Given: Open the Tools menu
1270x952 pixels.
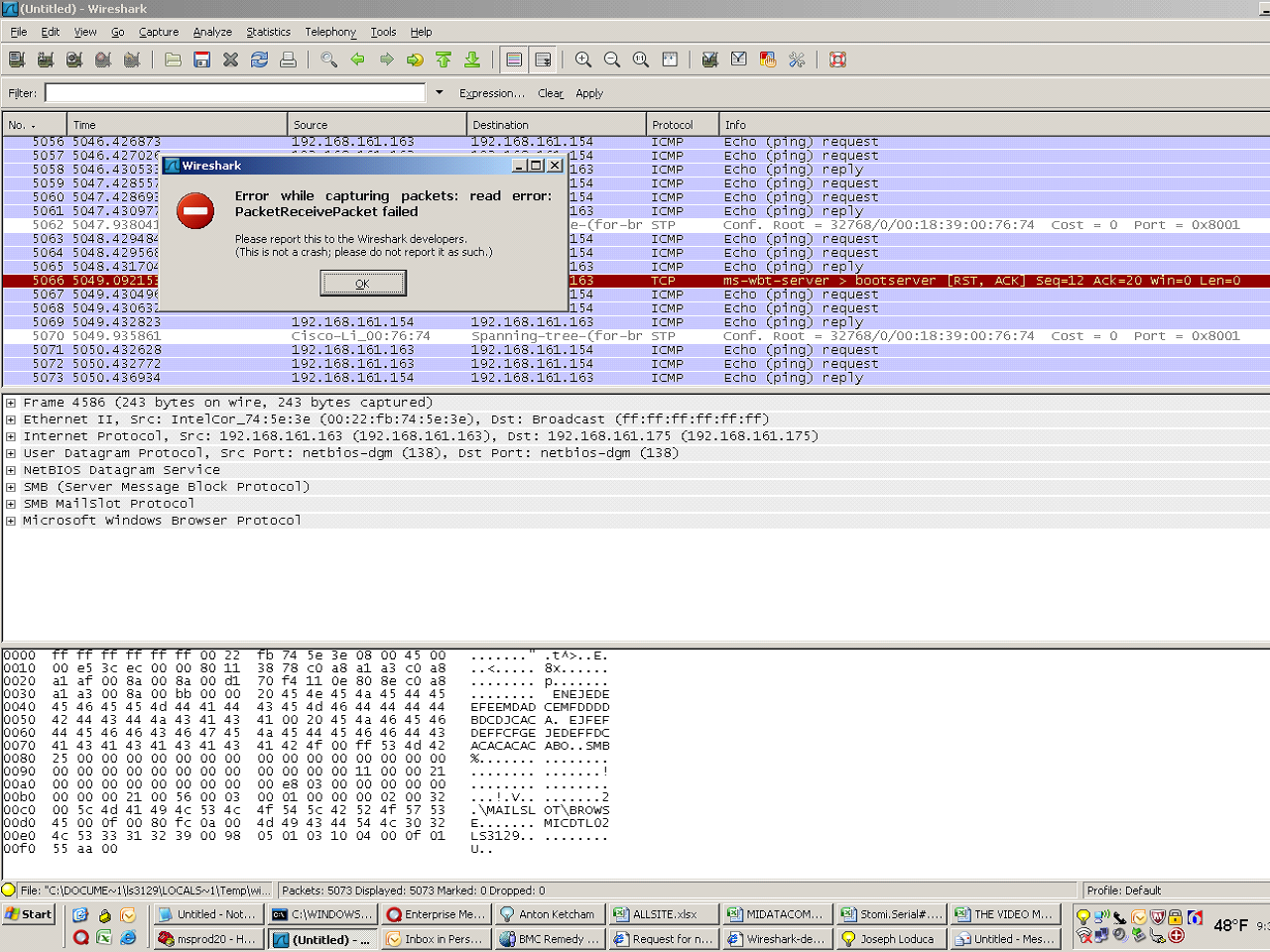Looking at the screenshot, I should pyautogui.click(x=383, y=32).
